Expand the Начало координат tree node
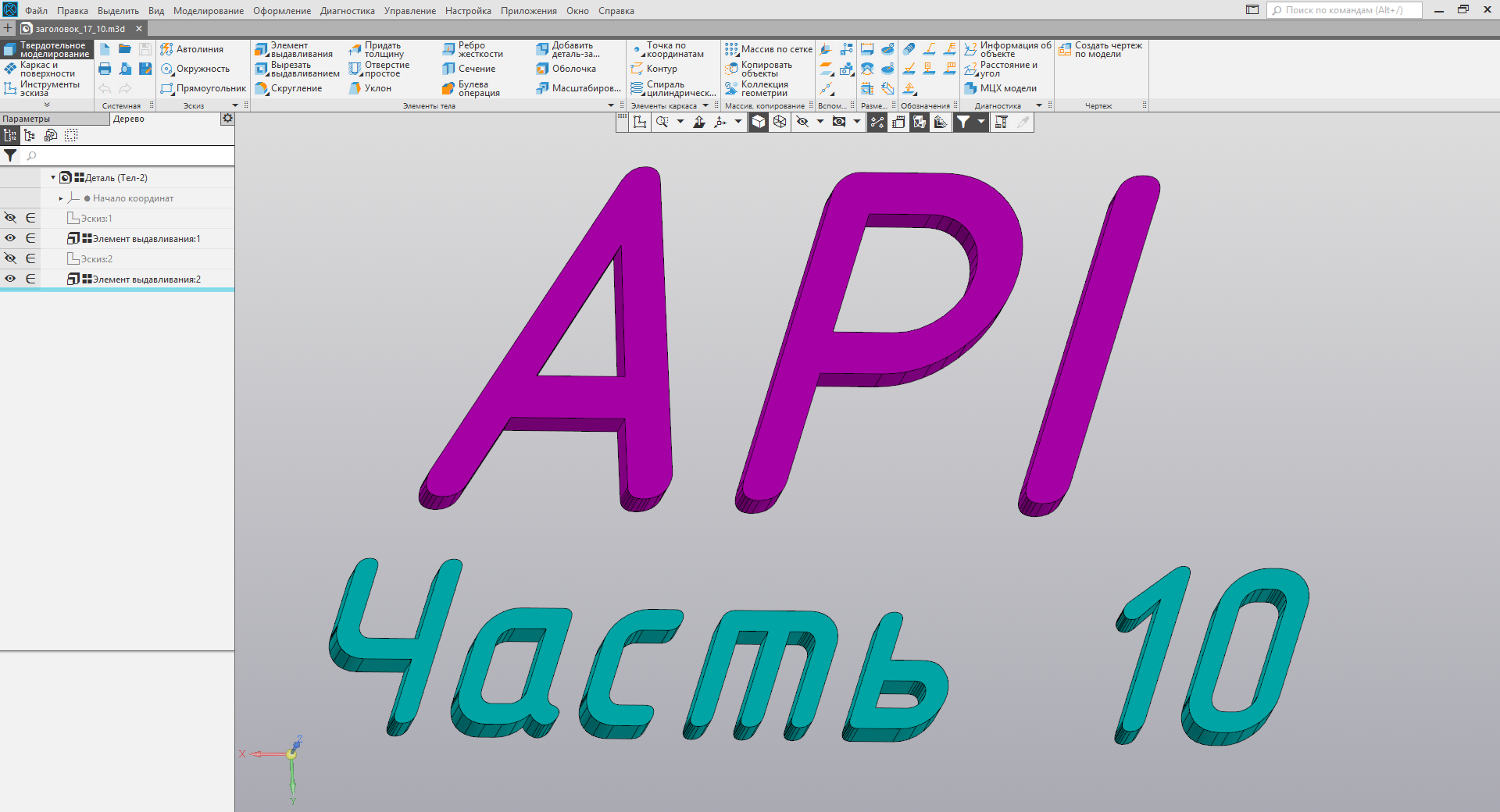The image size is (1500, 812). [60, 198]
